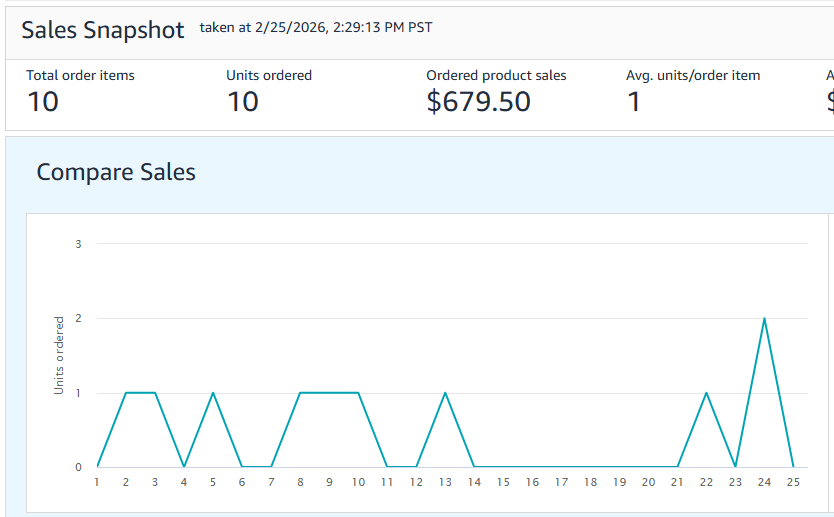
Task: Click the y-axis label 2
Action: [78, 318]
